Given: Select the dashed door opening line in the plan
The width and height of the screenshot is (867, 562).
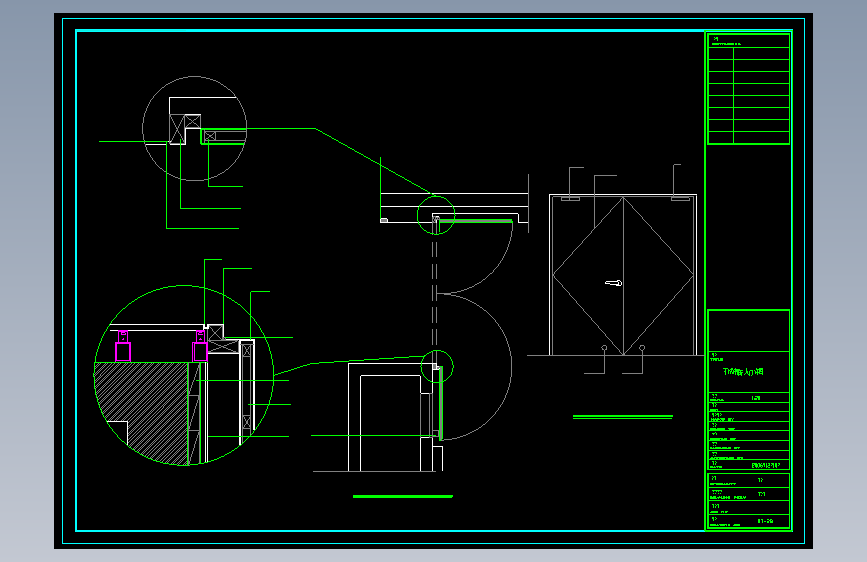Looking at the screenshot, I should tap(435, 292).
